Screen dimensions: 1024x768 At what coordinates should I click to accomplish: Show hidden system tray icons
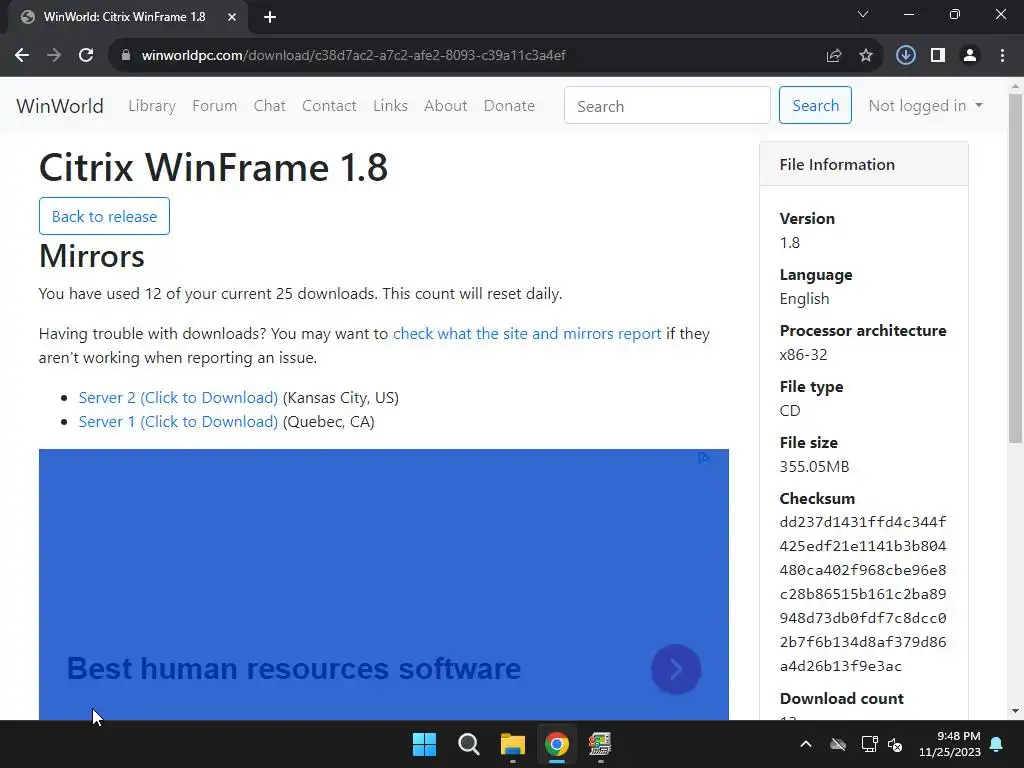[x=806, y=744]
